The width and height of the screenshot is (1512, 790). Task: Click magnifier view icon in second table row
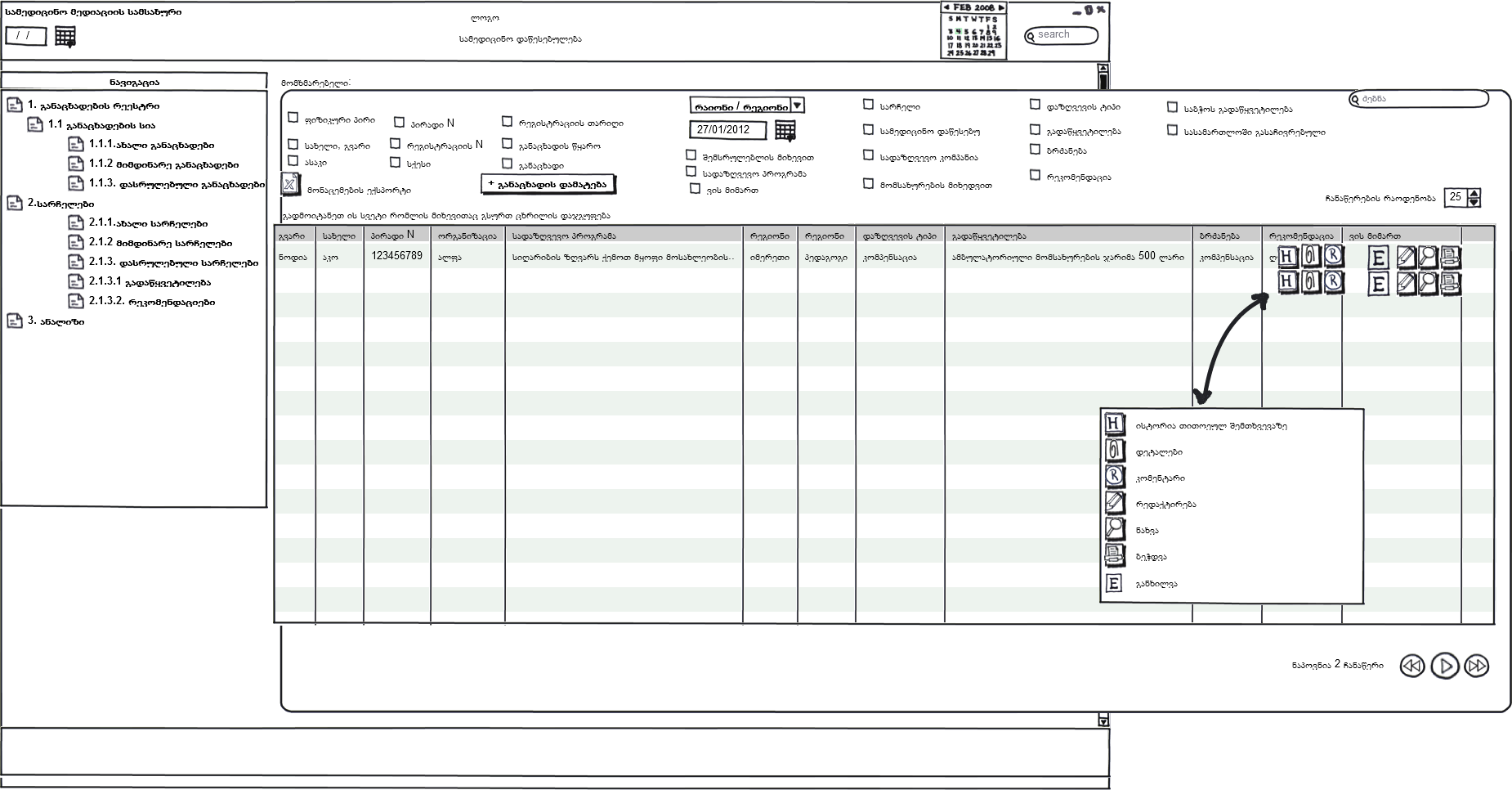click(x=1428, y=284)
